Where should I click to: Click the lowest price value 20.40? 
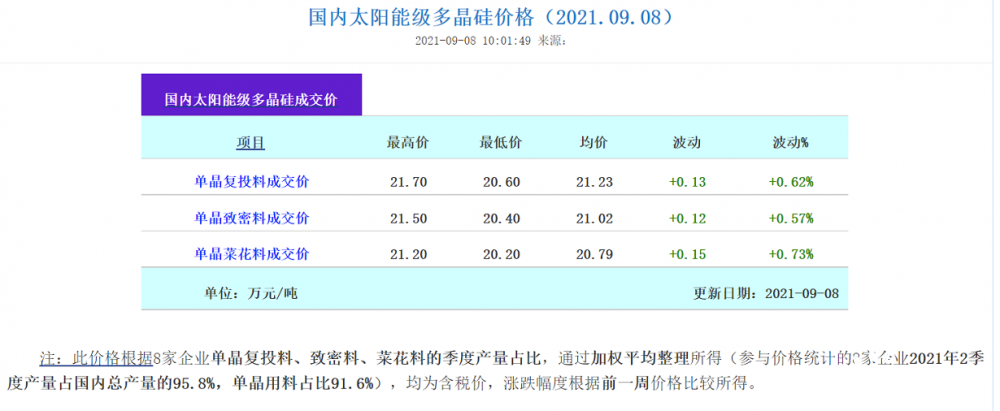point(501,218)
